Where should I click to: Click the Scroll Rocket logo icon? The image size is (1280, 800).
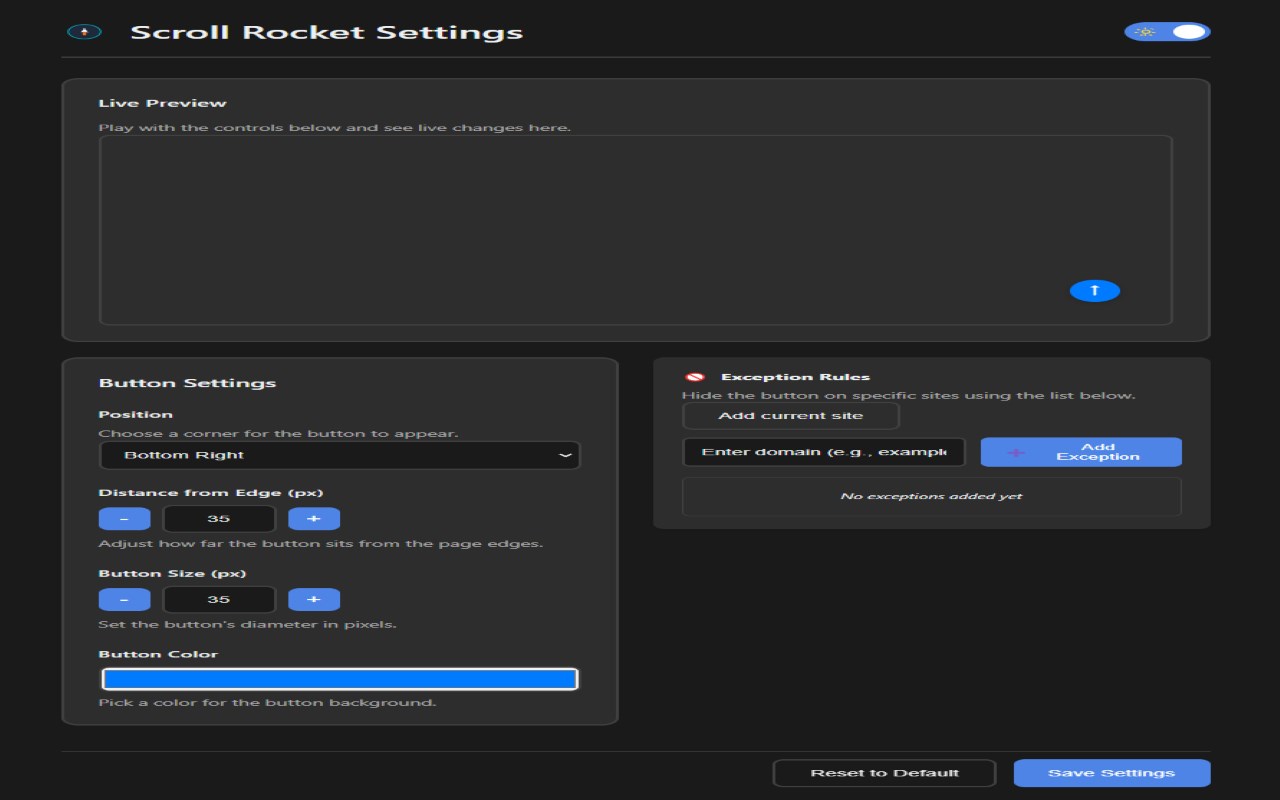click(x=84, y=32)
